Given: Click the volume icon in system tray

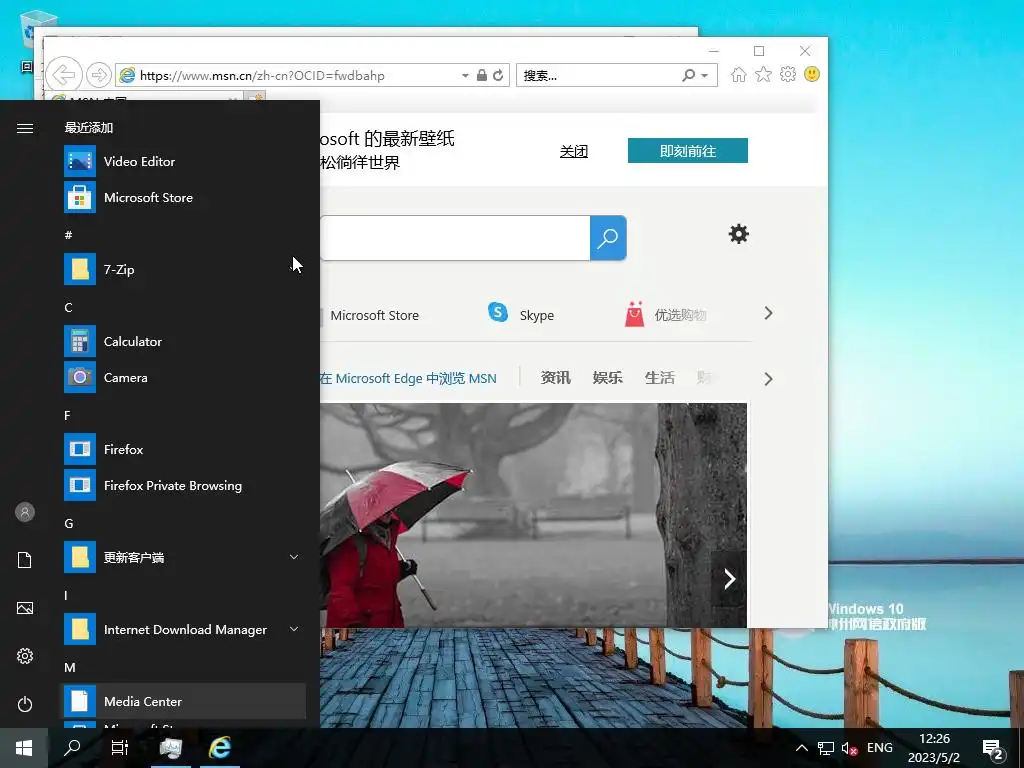Looking at the screenshot, I should pos(849,748).
